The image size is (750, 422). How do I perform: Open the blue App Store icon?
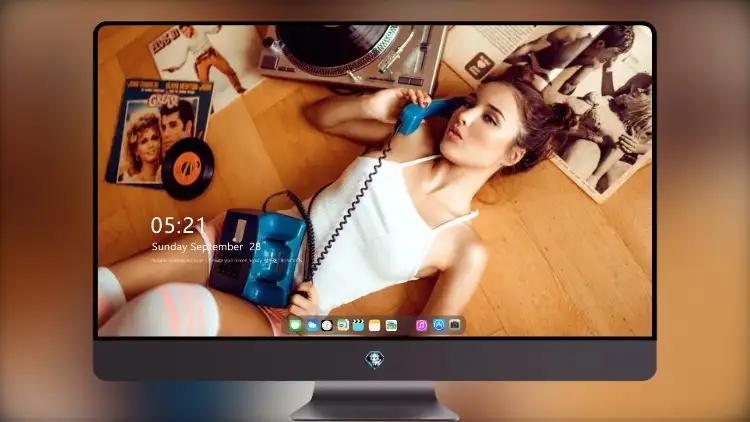pyautogui.click(x=439, y=325)
